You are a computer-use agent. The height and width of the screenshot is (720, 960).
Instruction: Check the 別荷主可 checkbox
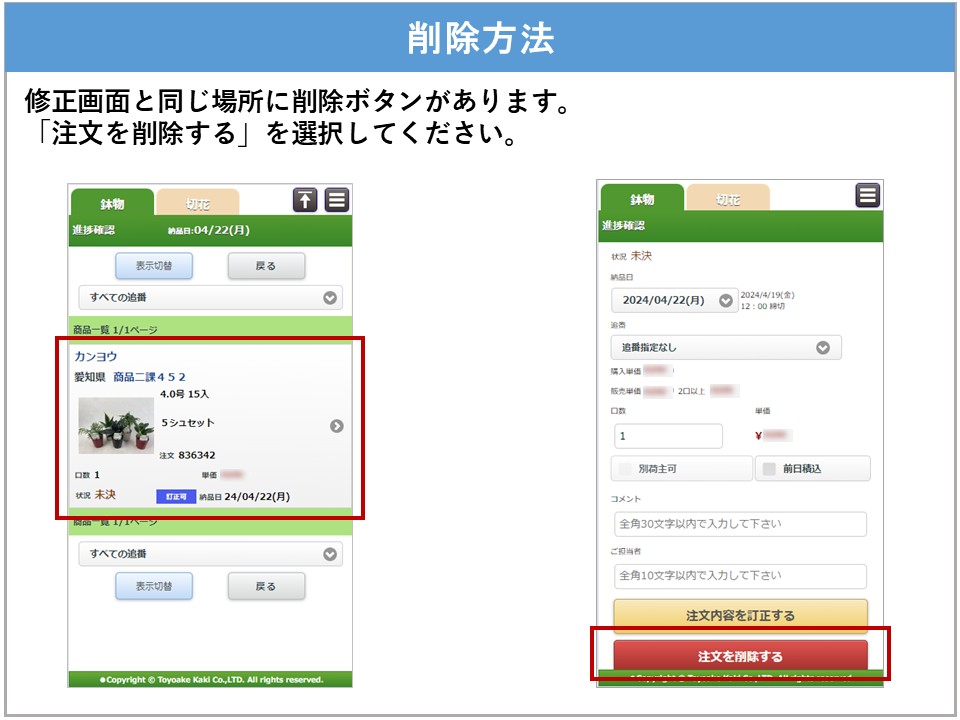[627, 468]
